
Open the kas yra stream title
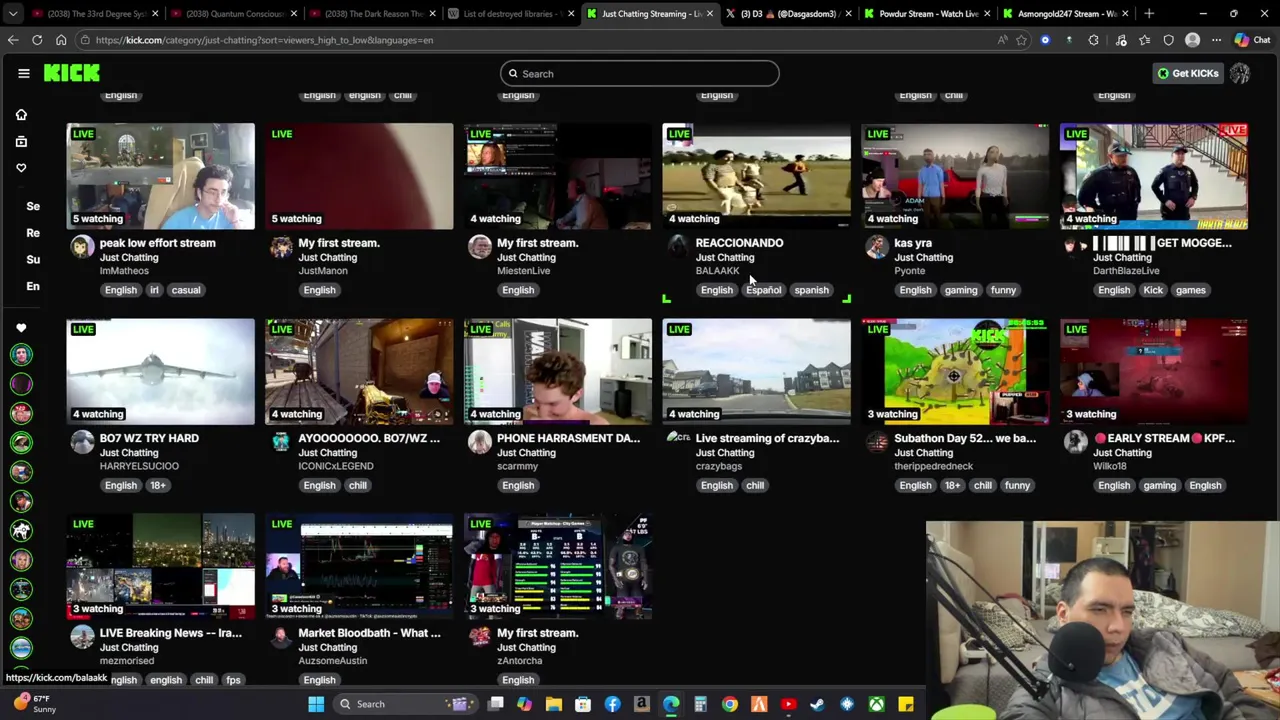tap(913, 243)
